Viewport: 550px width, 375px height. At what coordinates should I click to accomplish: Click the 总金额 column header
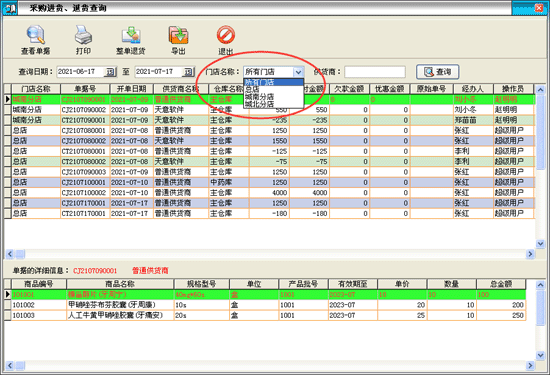[501, 284]
